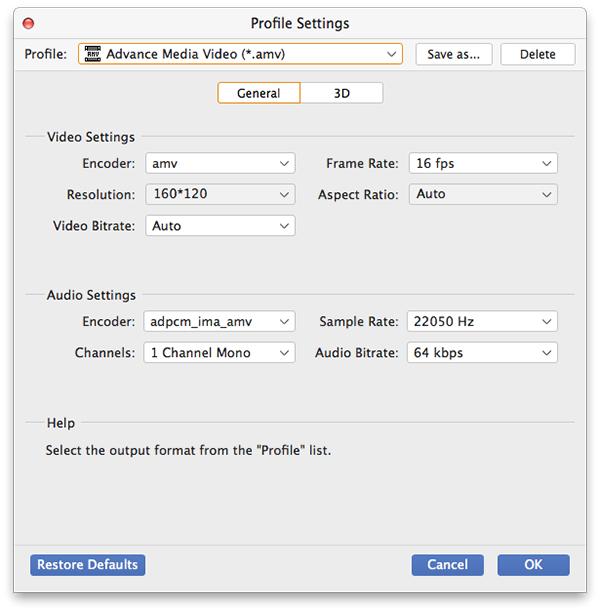
Task: Expand the Audio Bitrate dropdown
Action: (x=546, y=352)
